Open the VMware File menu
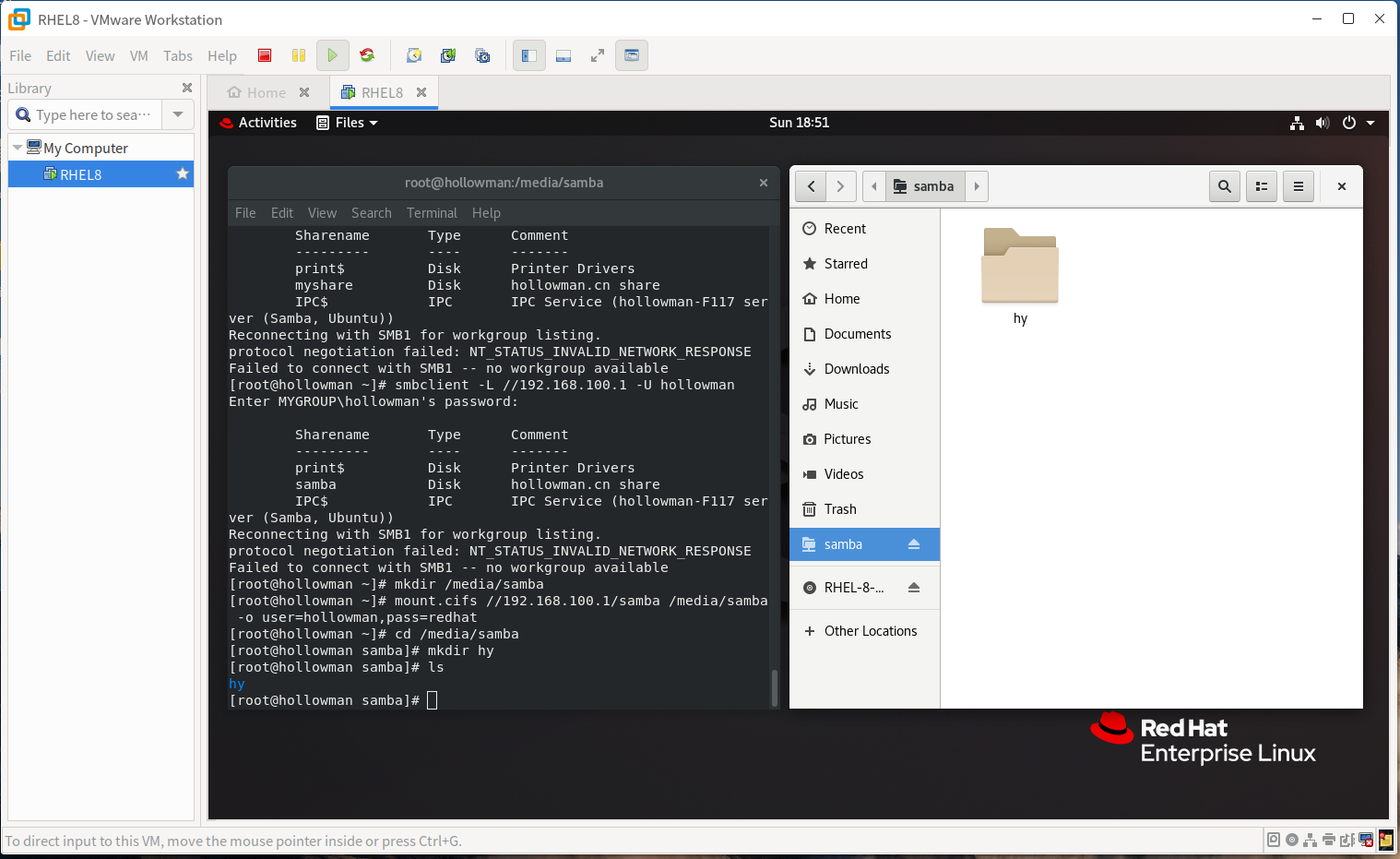Image resolution: width=1400 pixels, height=859 pixels. 20,55
